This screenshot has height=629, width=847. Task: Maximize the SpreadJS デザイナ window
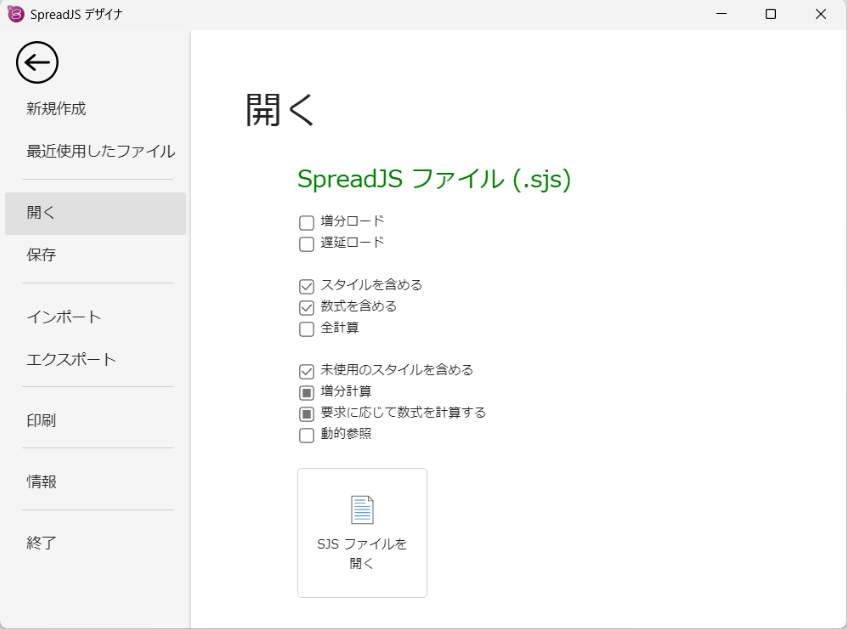pos(771,14)
